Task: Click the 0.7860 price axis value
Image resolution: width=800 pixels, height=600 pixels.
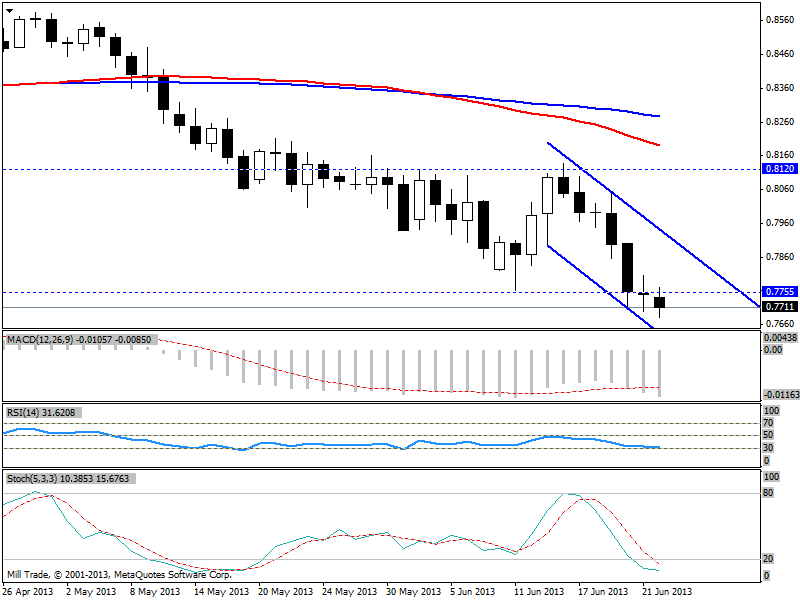Action: tap(780, 257)
